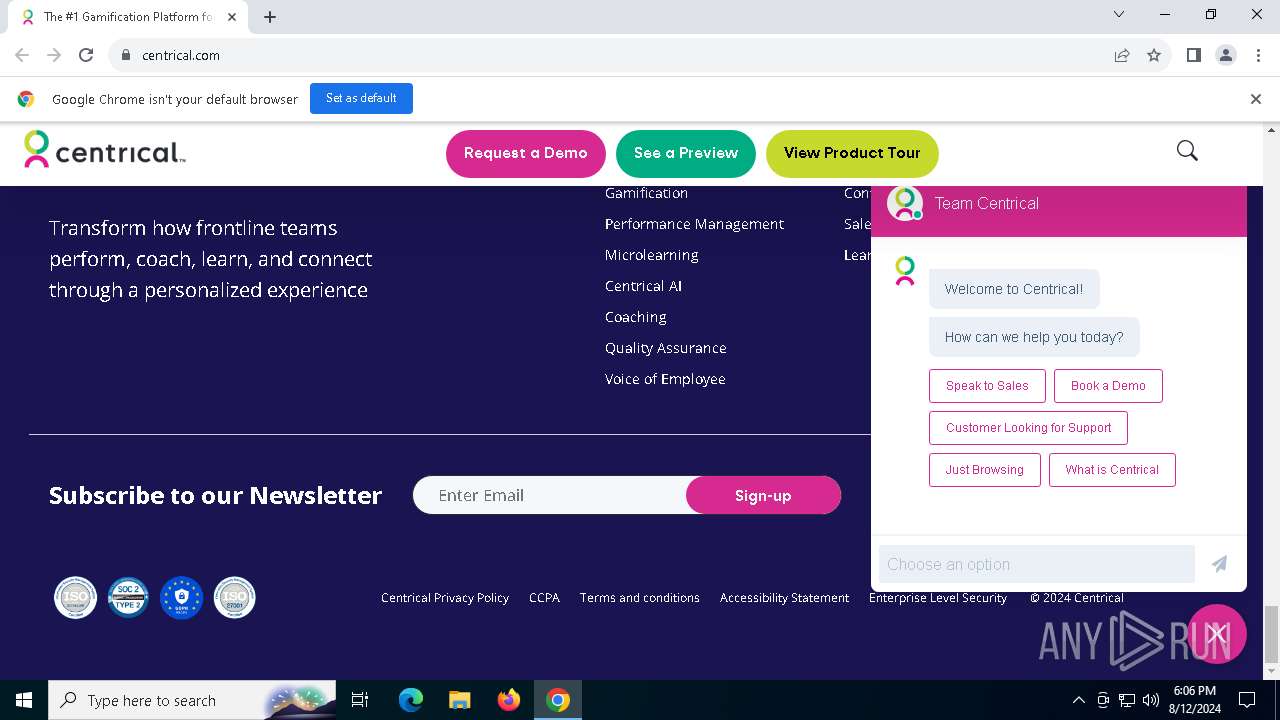Reload the page with the refresh icon
The image size is (1280, 720).
[x=86, y=56]
